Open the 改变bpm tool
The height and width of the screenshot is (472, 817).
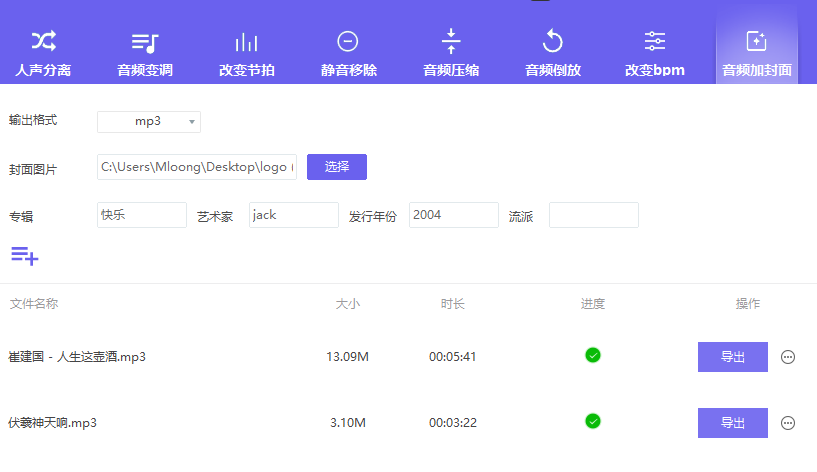coord(654,53)
